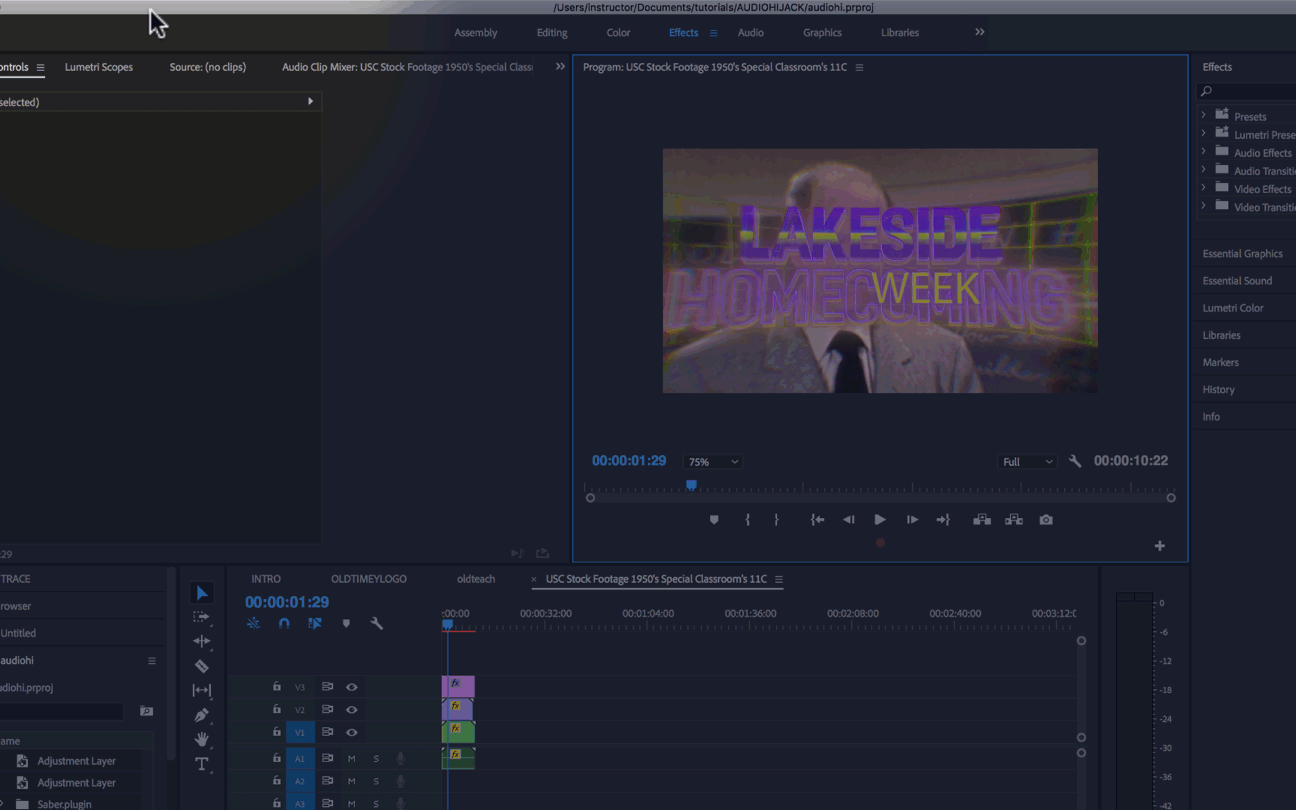This screenshot has width=1296, height=810.
Task: Click the Effects panel search icon
Action: click(x=1206, y=91)
